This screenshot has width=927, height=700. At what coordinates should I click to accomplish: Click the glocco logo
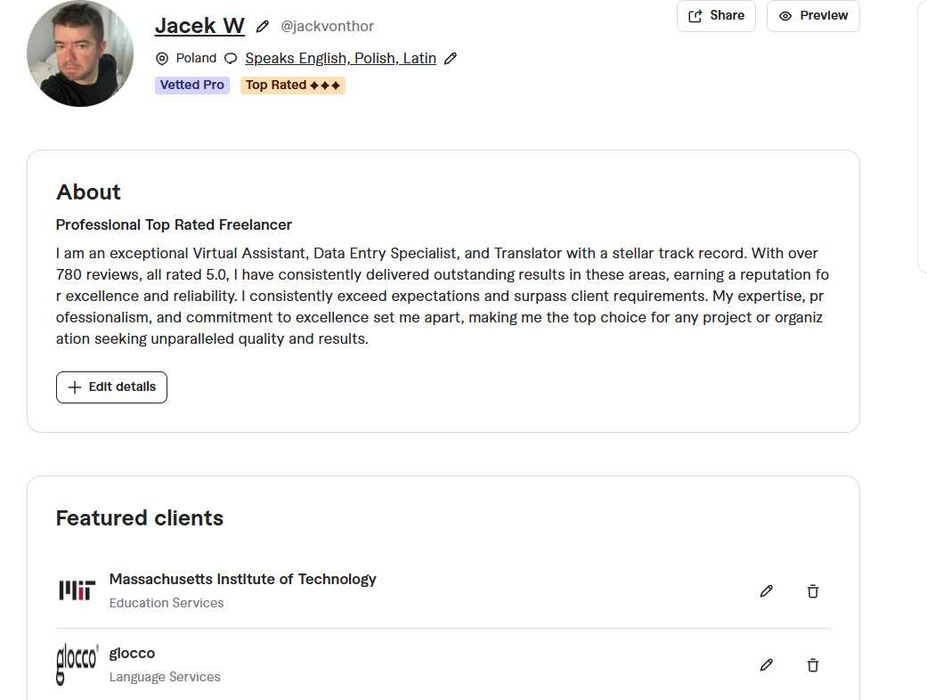[x=76, y=664]
